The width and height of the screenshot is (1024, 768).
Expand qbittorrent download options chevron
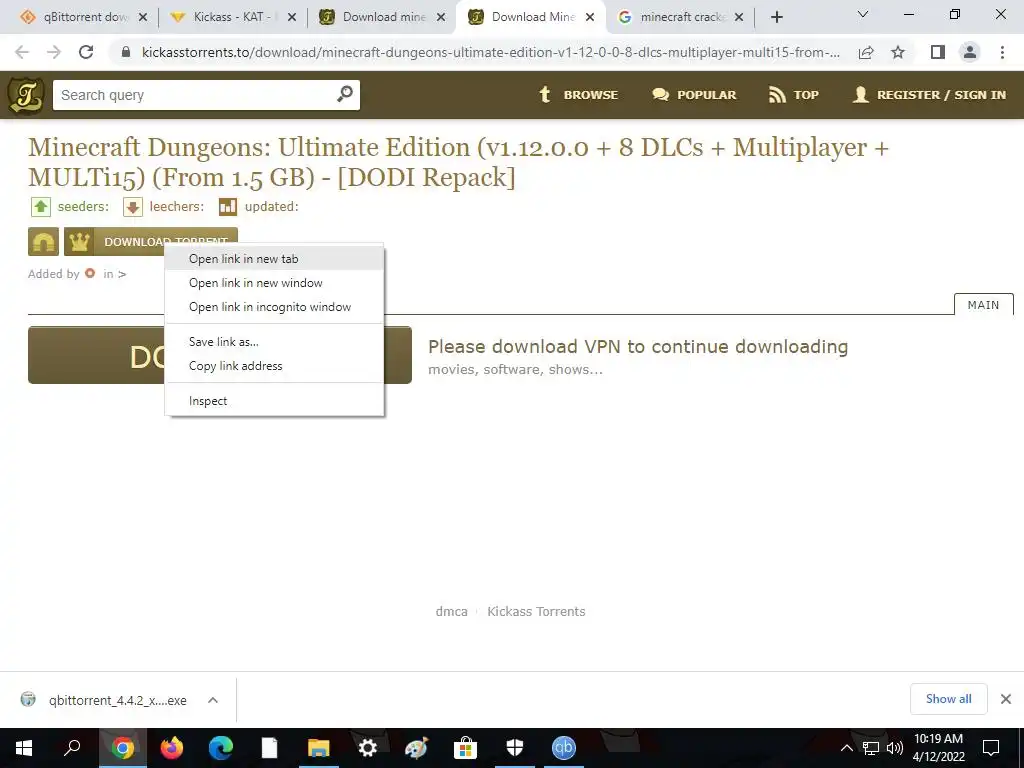click(x=213, y=700)
